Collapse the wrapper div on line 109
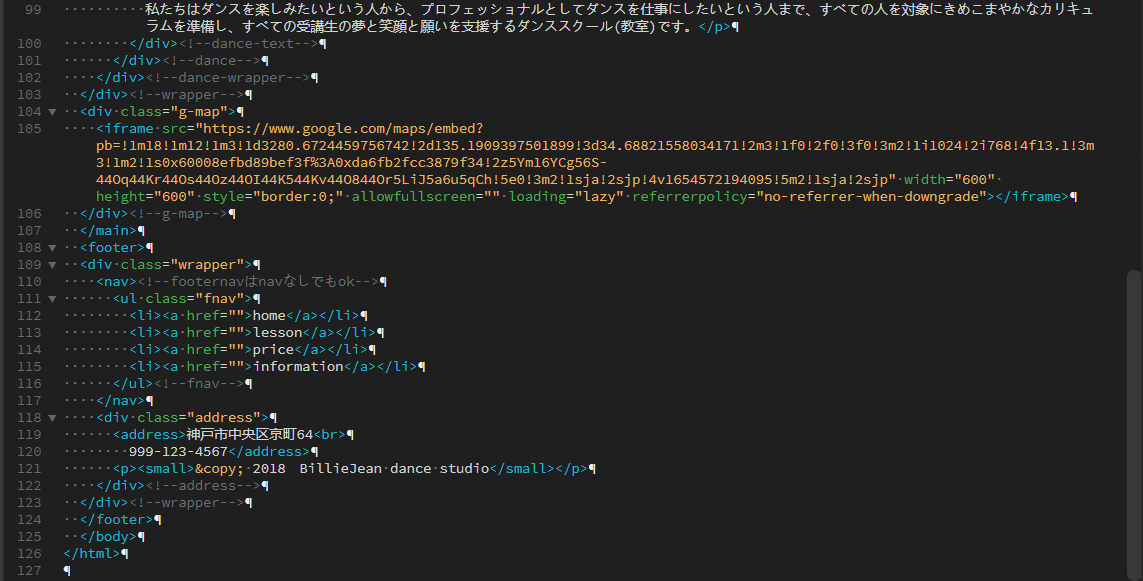The height and width of the screenshot is (581, 1143). coord(52,264)
